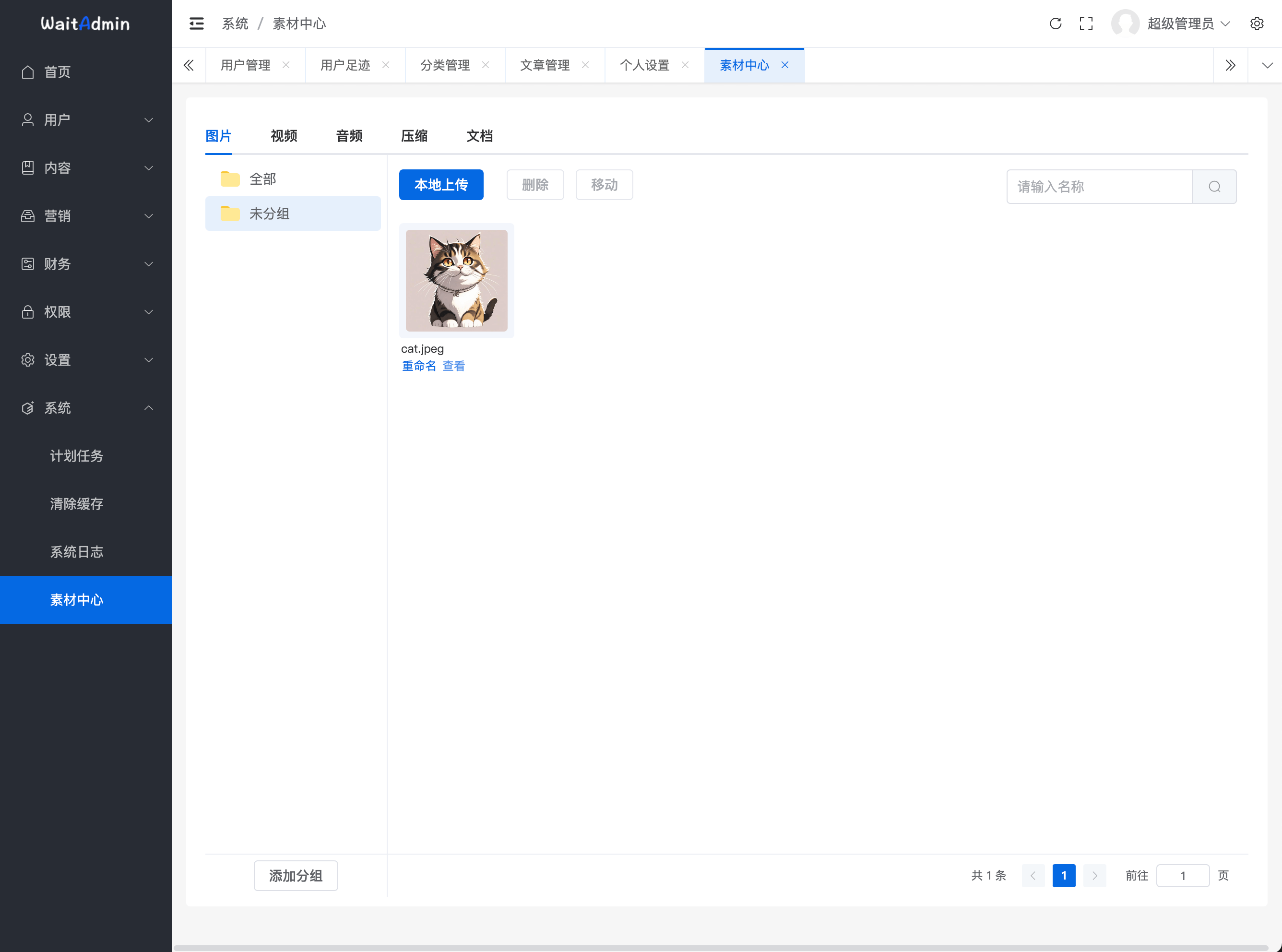Click the search magnifier icon button

pos(1214,187)
